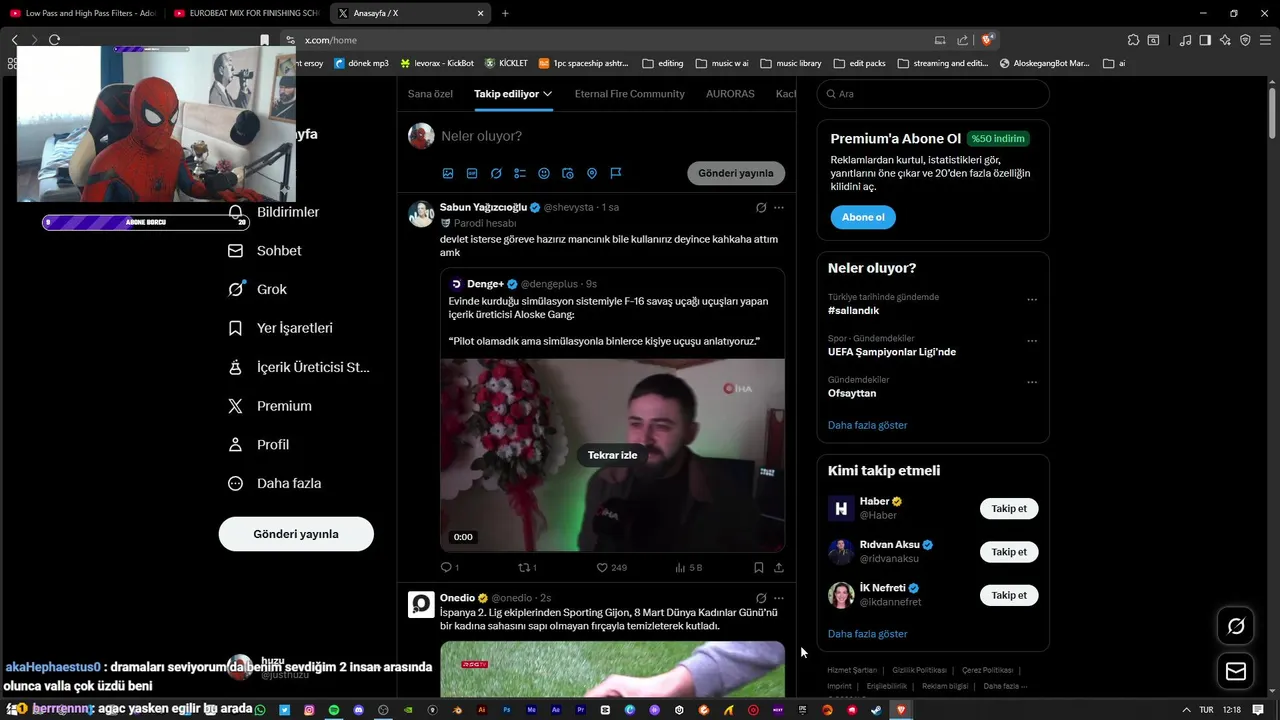Open Brave Shields lion icon
The height and width of the screenshot is (720, 1280).
click(x=987, y=40)
